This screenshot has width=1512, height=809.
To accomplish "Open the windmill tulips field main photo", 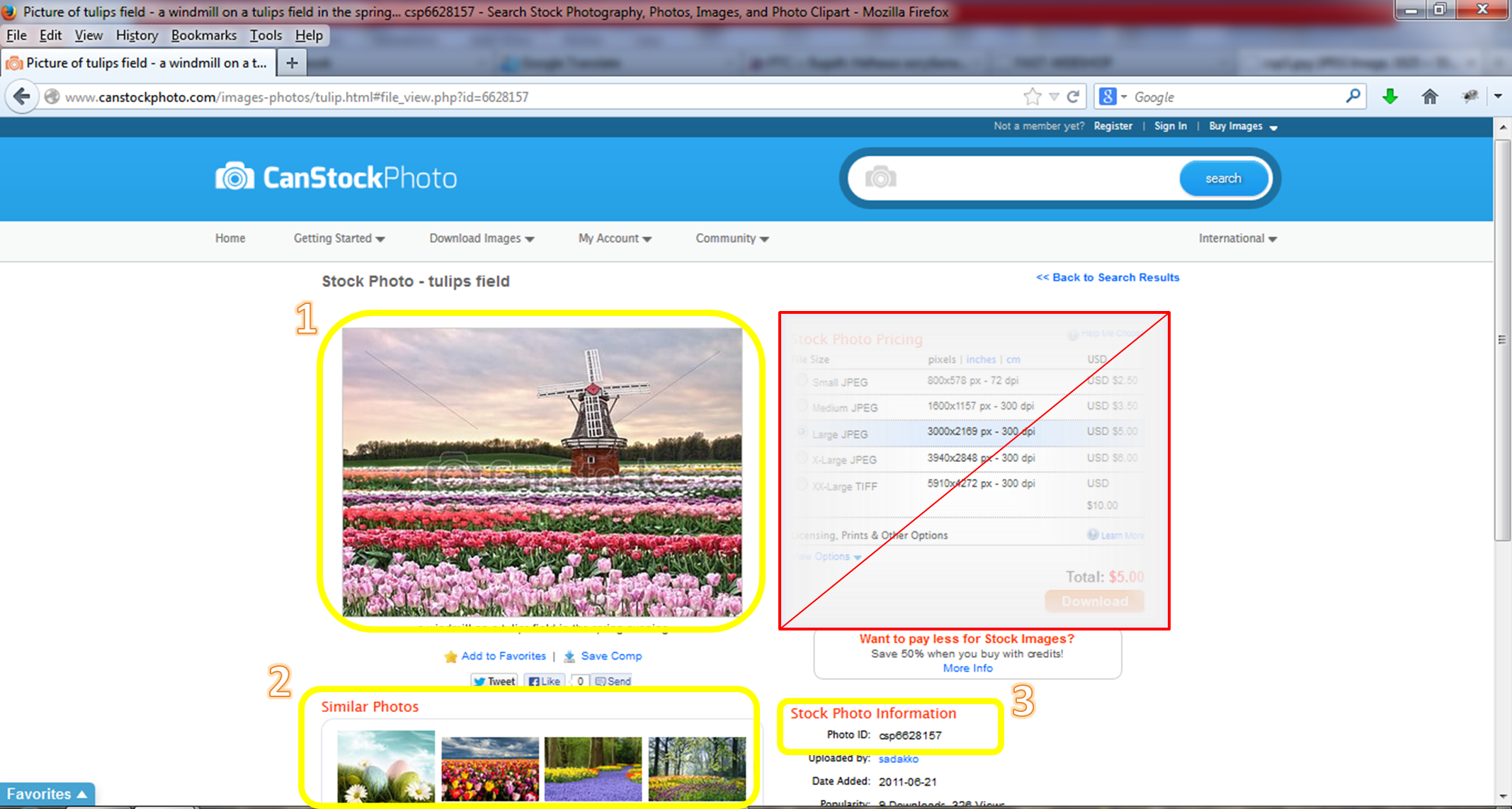I will (x=542, y=472).
